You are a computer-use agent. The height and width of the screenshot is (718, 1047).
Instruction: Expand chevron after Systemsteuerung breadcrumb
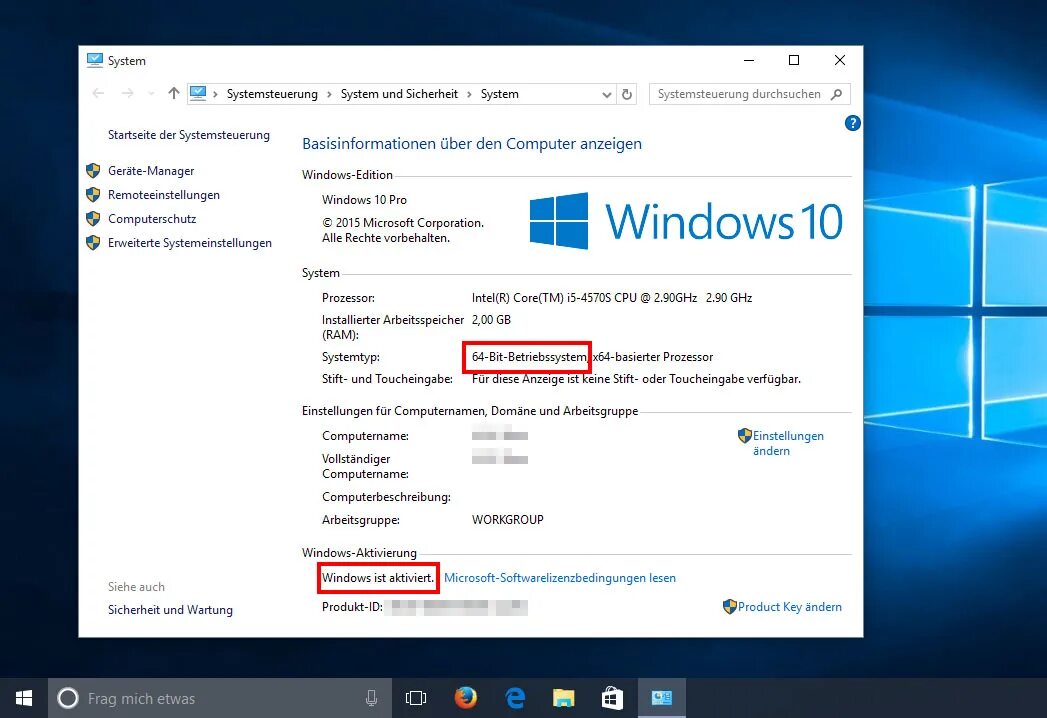(329, 94)
